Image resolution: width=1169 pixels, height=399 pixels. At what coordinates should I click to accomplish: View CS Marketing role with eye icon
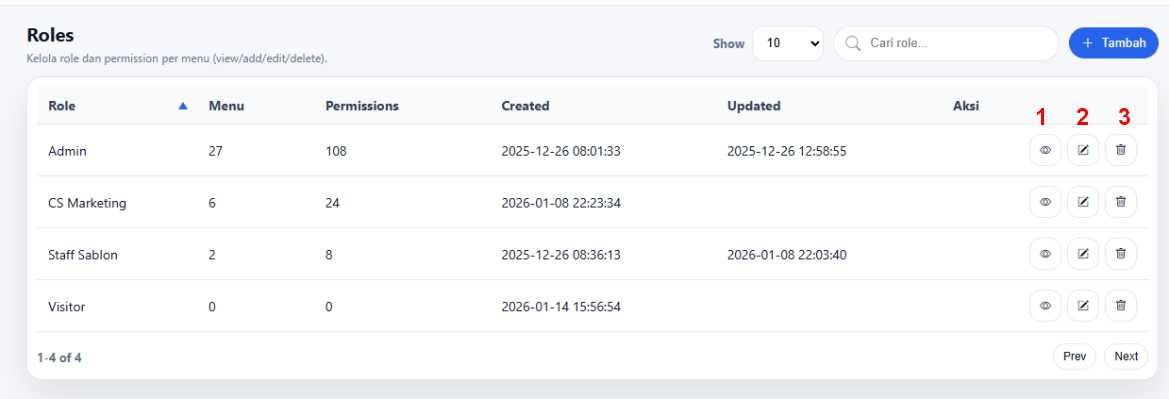tap(1045, 201)
